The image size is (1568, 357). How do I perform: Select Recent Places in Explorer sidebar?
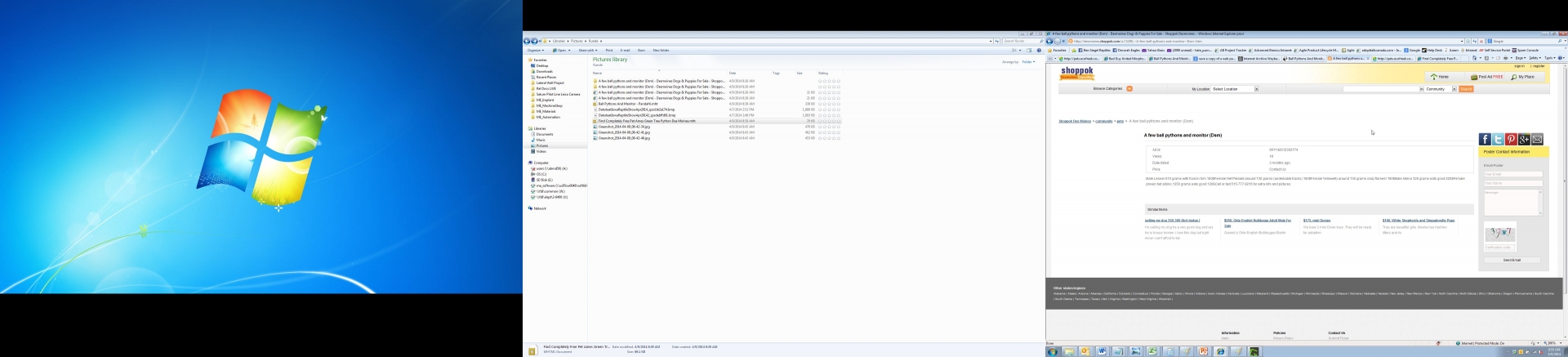(x=546, y=77)
